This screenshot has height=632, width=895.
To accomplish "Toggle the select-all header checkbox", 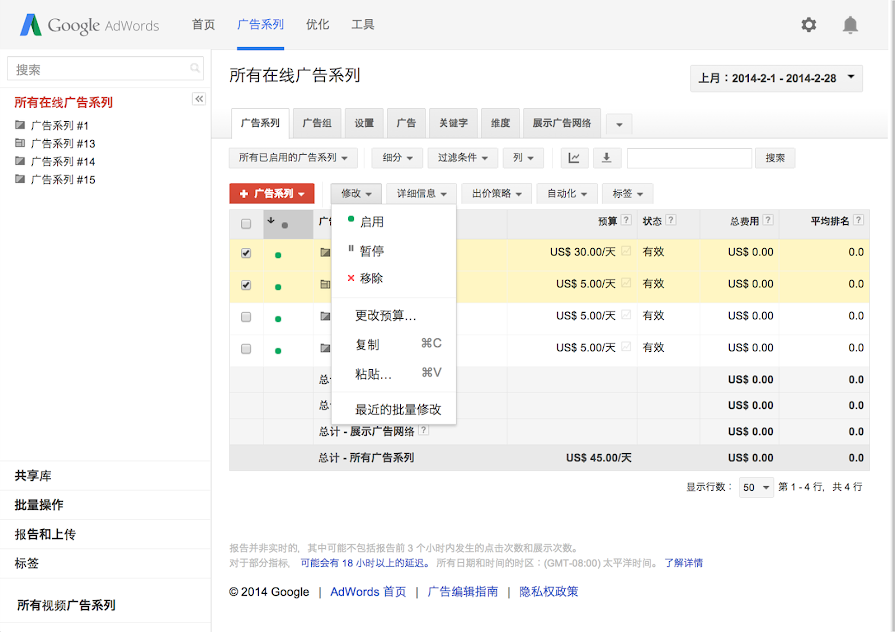I will pyautogui.click(x=246, y=224).
